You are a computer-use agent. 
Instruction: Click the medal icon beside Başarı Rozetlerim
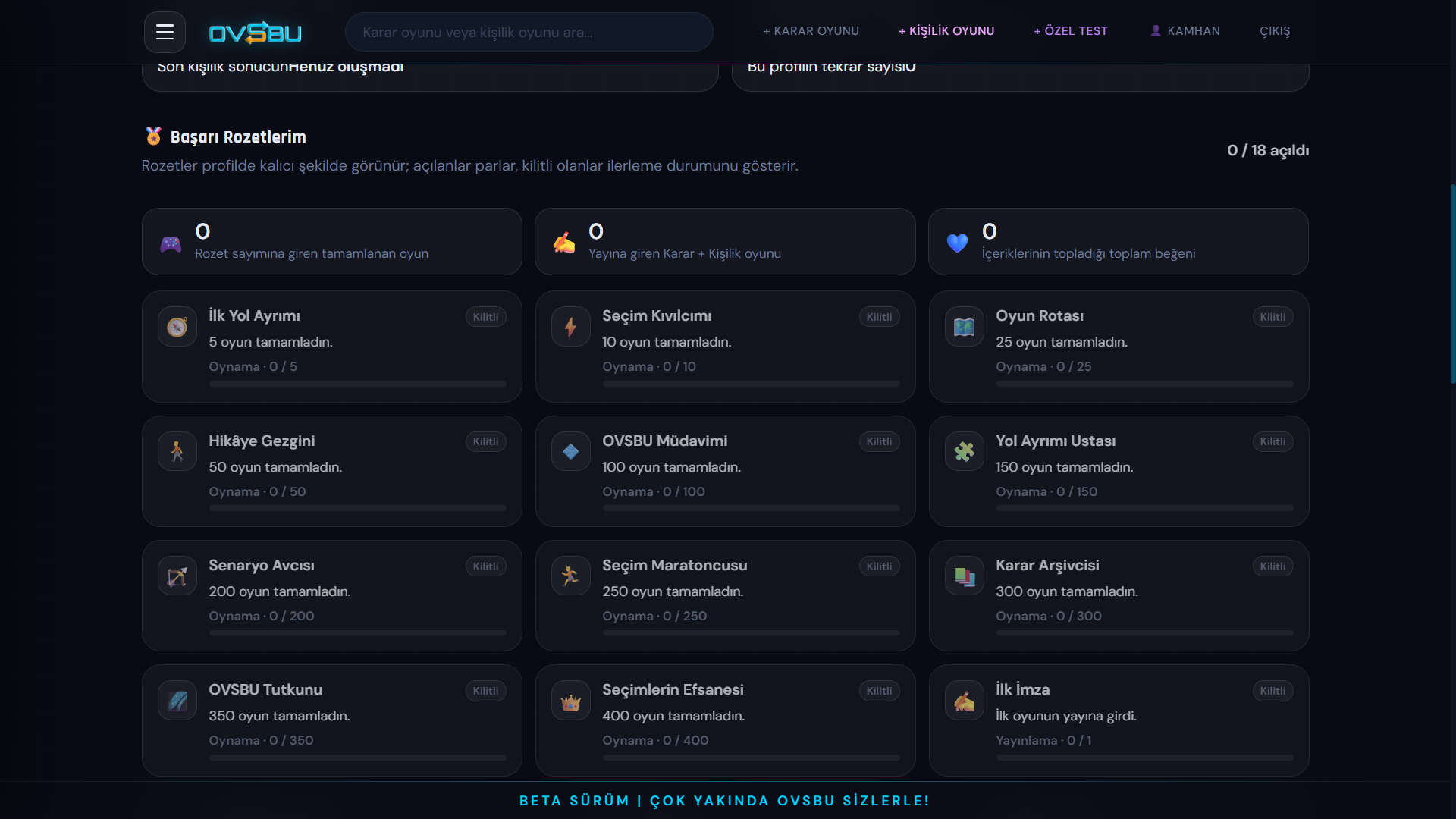tap(153, 136)
